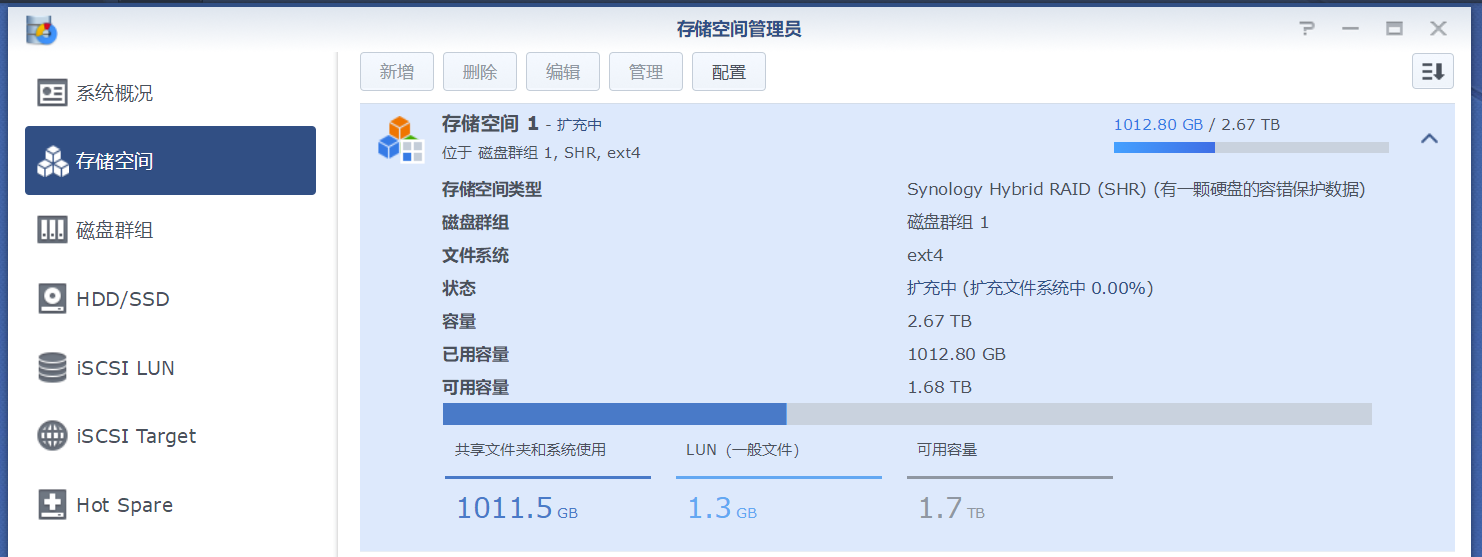Viewport: 1482px width, 557px height.
Task: Click the '磁盘群组 1' value in details
Action: pos(948,222)
